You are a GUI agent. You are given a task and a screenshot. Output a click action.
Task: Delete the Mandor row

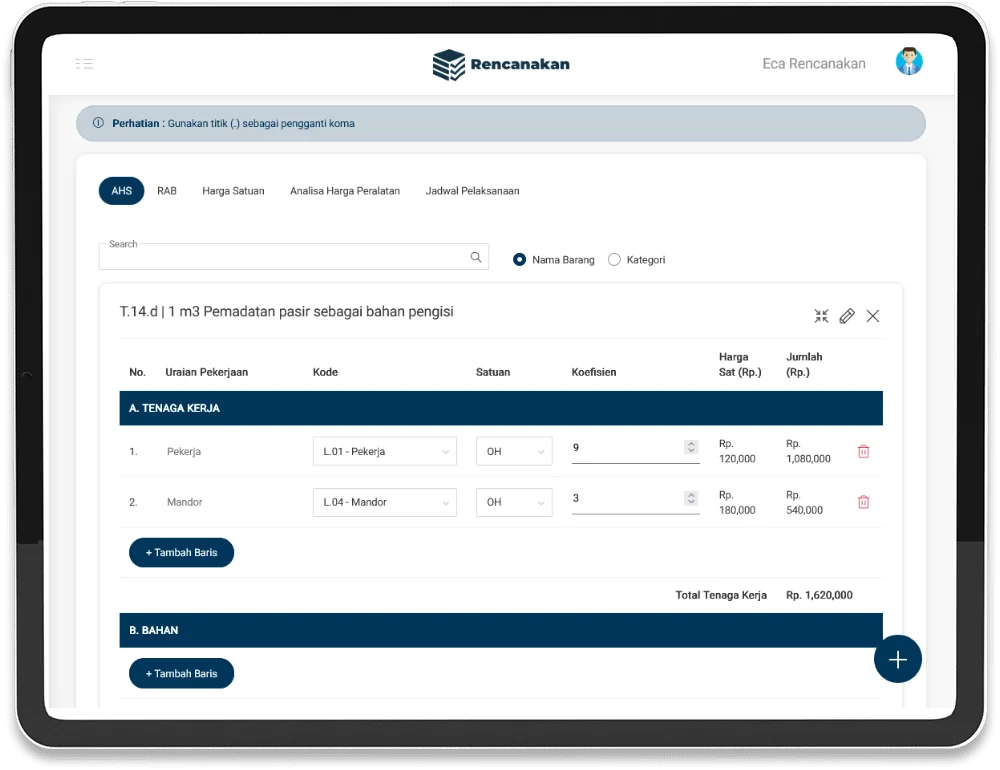click(864, 502)
